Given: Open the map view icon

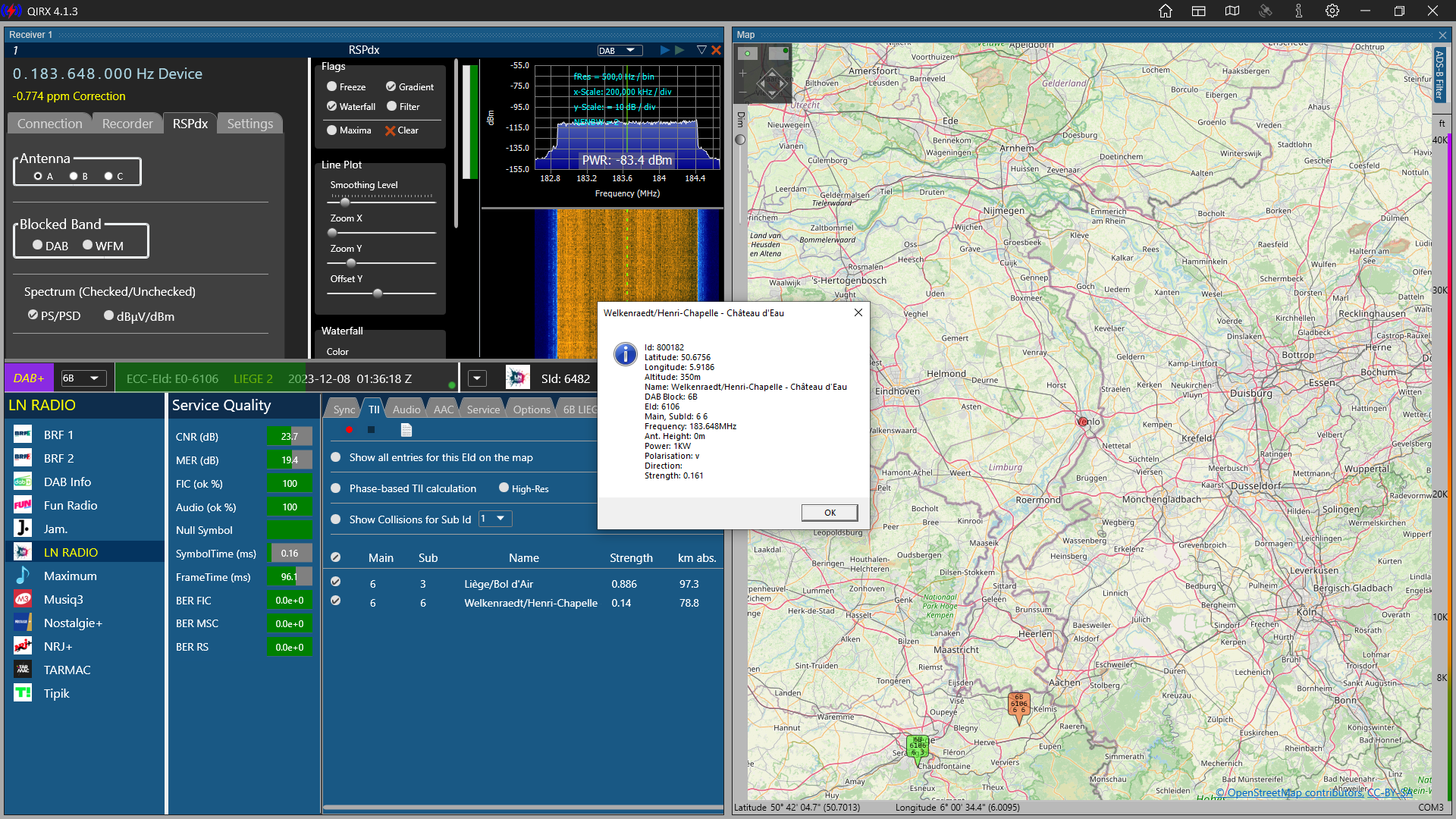Looking at the screenshot, I should [x=1232, y=11].
